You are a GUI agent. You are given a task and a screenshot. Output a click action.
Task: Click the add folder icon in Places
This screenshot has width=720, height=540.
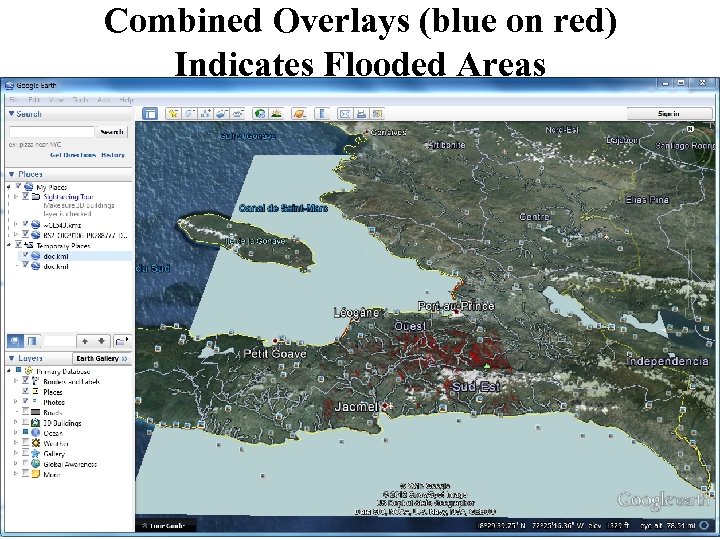pos(122,341)
